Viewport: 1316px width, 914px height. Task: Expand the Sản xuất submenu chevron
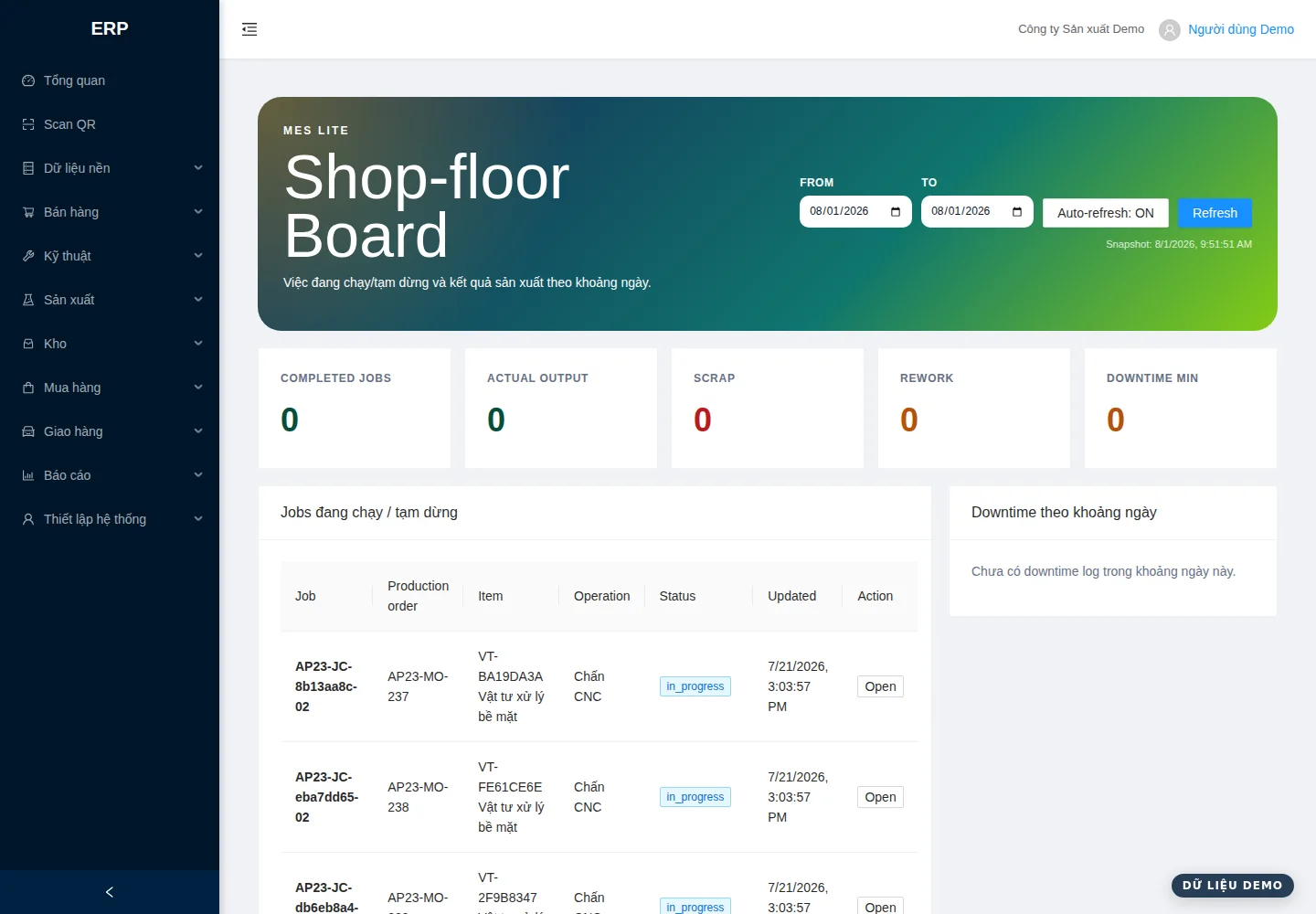198,300
